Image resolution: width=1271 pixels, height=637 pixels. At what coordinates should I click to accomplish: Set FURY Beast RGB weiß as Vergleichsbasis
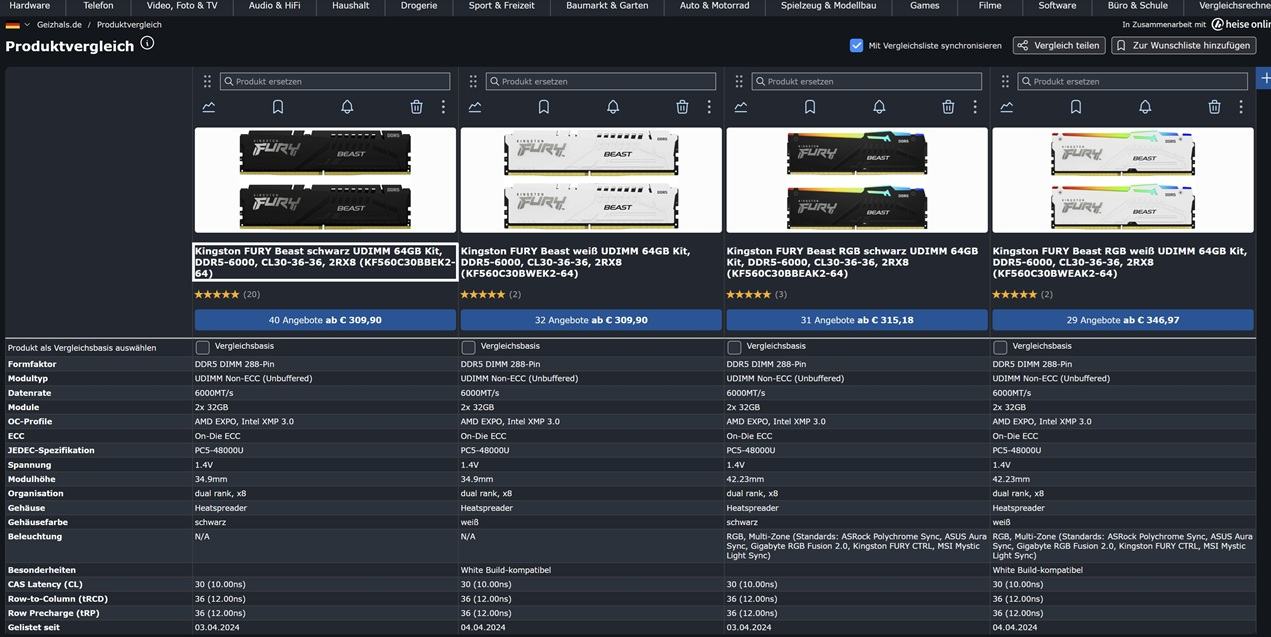point(1001,347)
